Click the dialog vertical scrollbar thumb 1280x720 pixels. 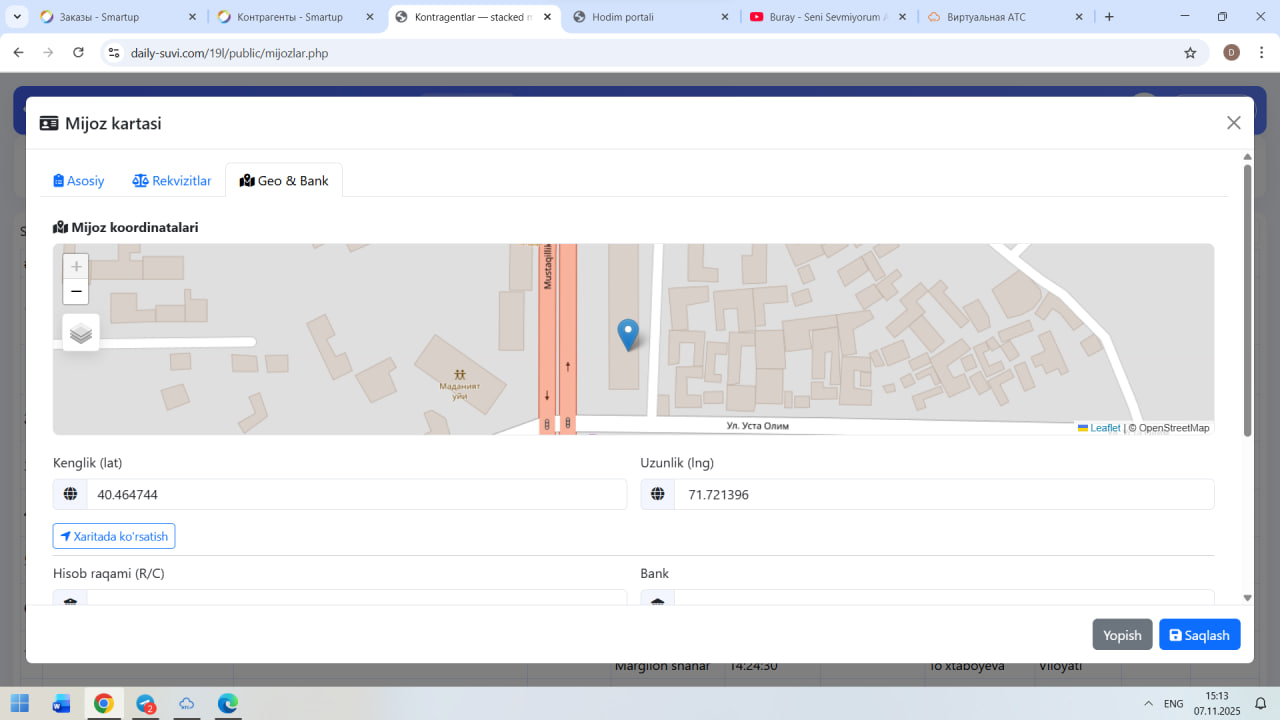pyautogui.click(x=1247, y=300)
